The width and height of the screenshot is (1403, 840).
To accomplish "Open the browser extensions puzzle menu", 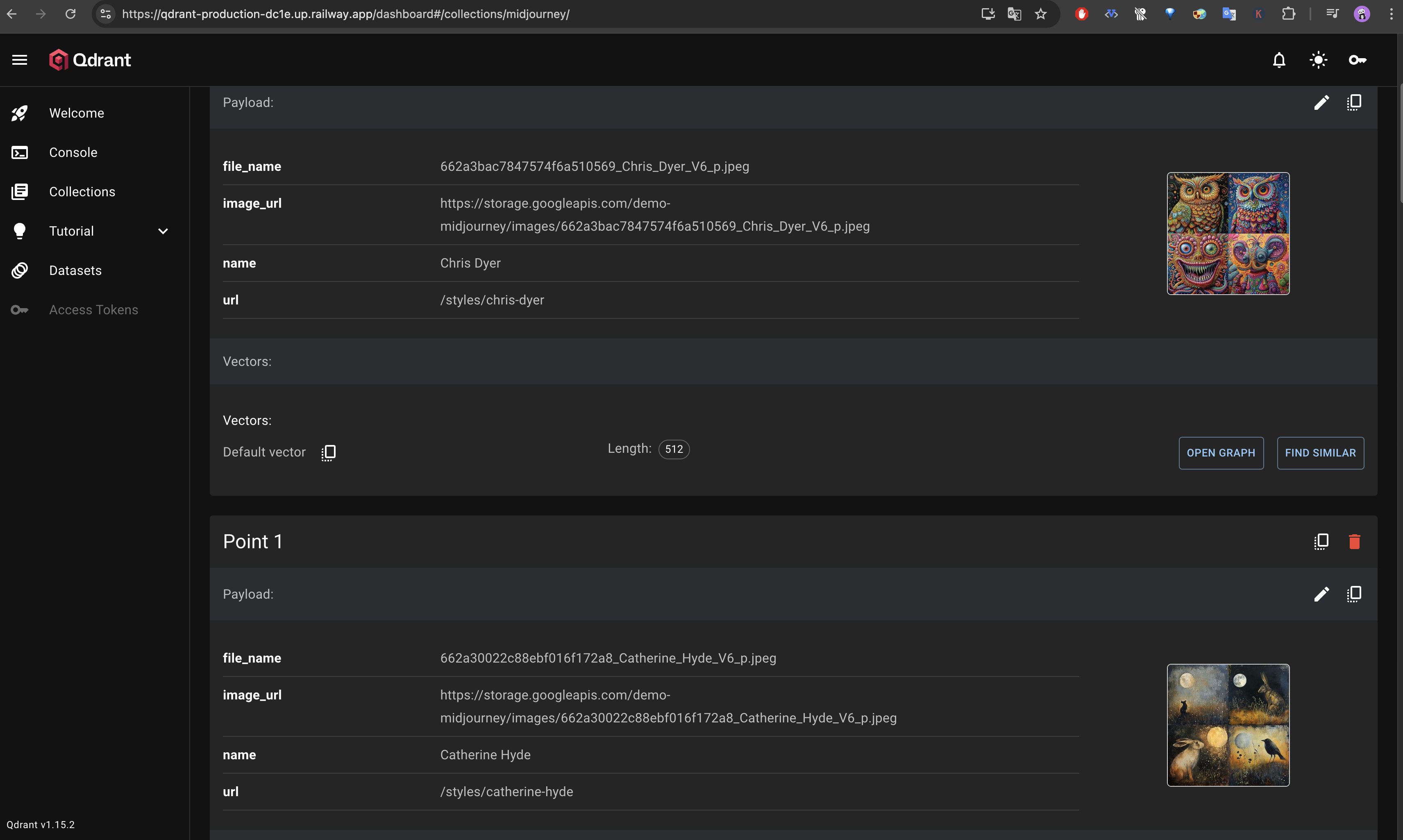I will tap(1289, 14).
